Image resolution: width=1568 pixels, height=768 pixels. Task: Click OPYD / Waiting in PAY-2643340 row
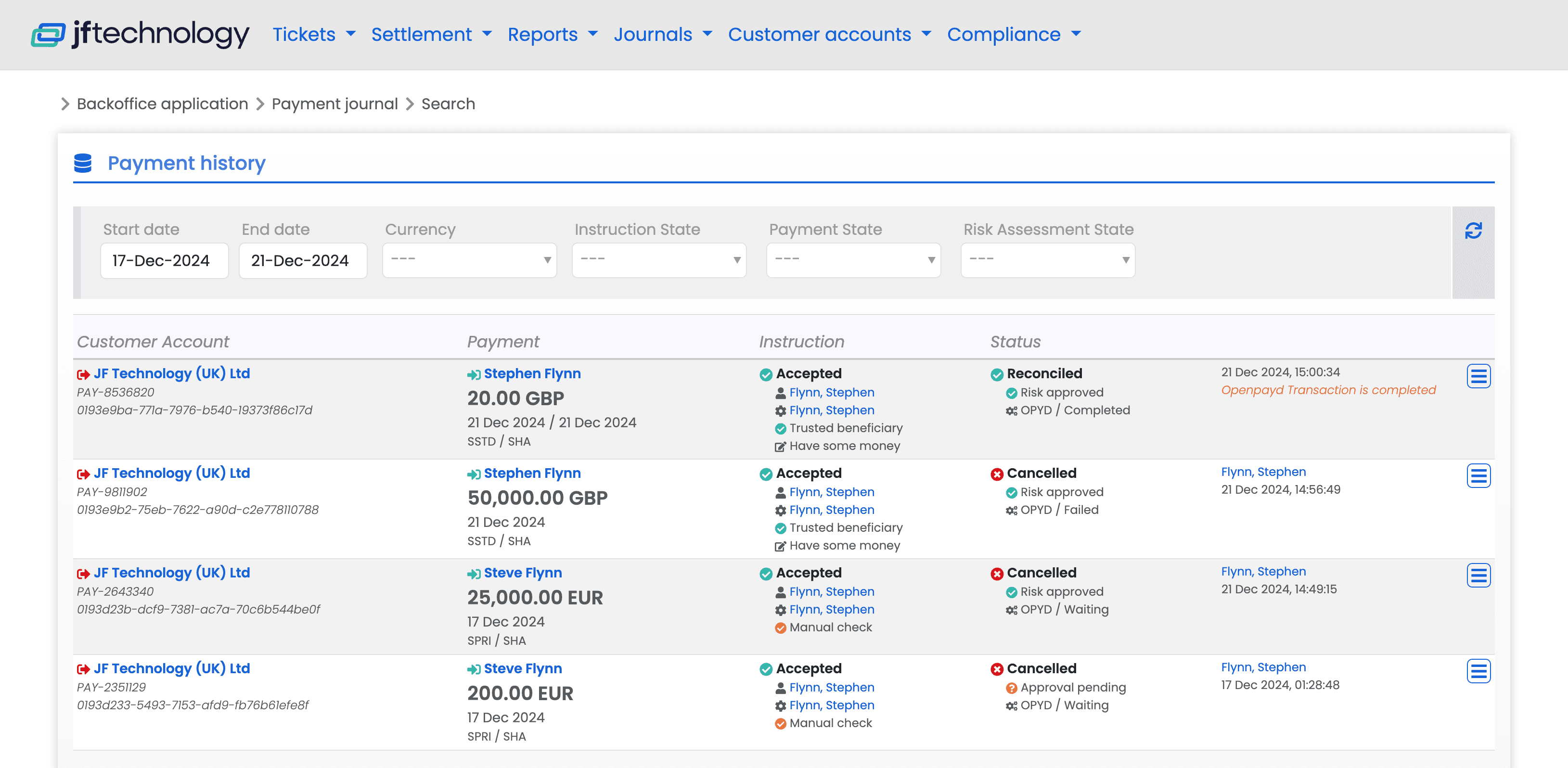pyautogui.click(x=1064, y=610)
